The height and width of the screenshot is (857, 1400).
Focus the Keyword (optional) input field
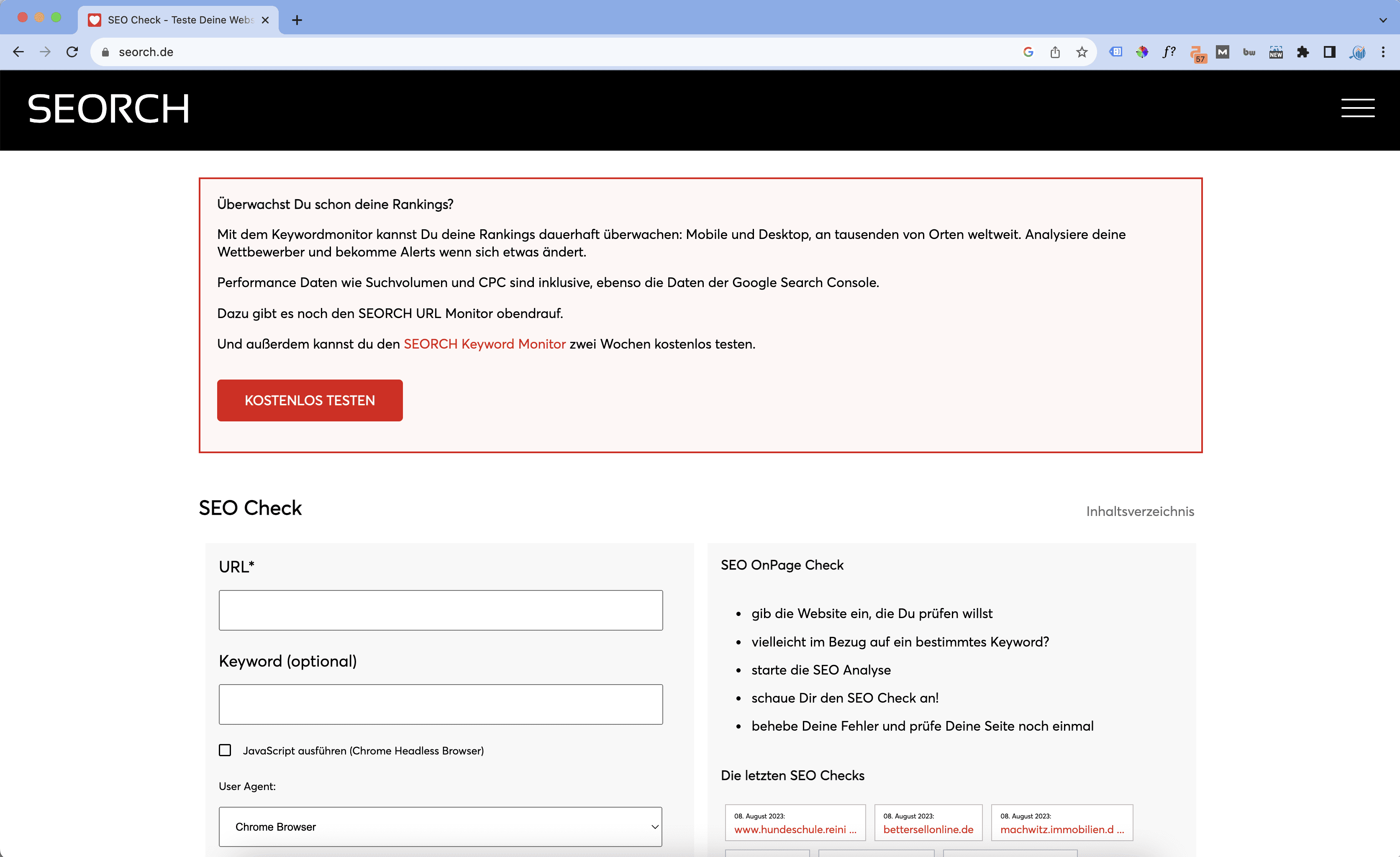pos(440,704)
